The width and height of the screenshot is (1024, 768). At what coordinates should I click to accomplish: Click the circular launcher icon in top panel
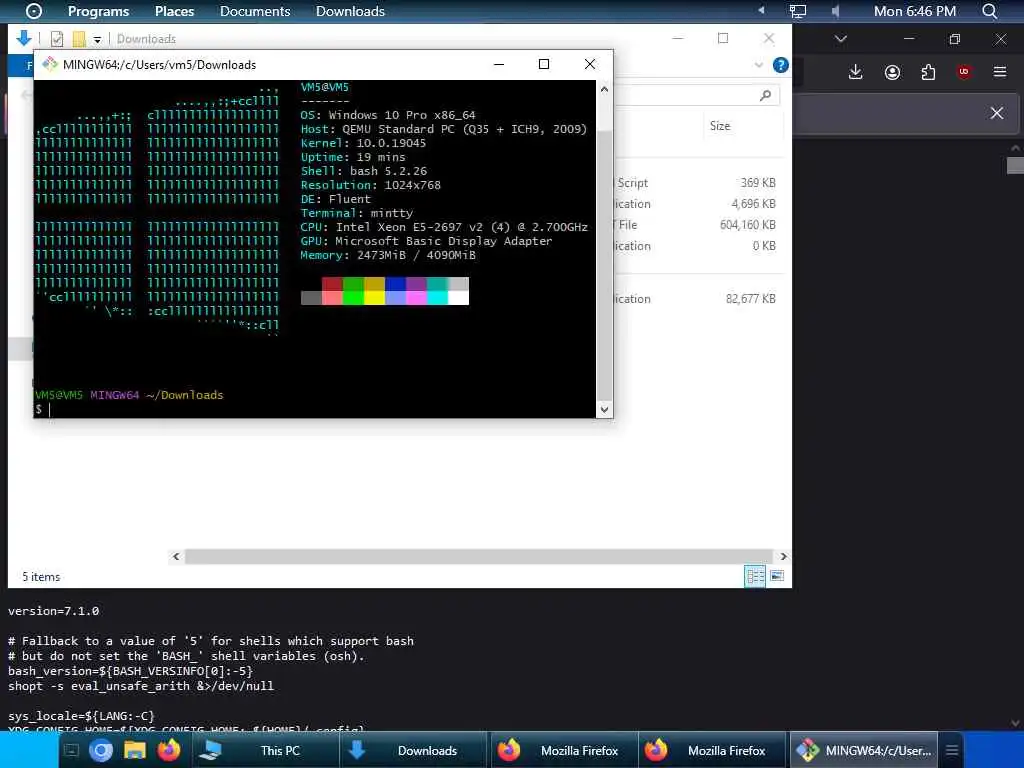[x=33, y=11]
